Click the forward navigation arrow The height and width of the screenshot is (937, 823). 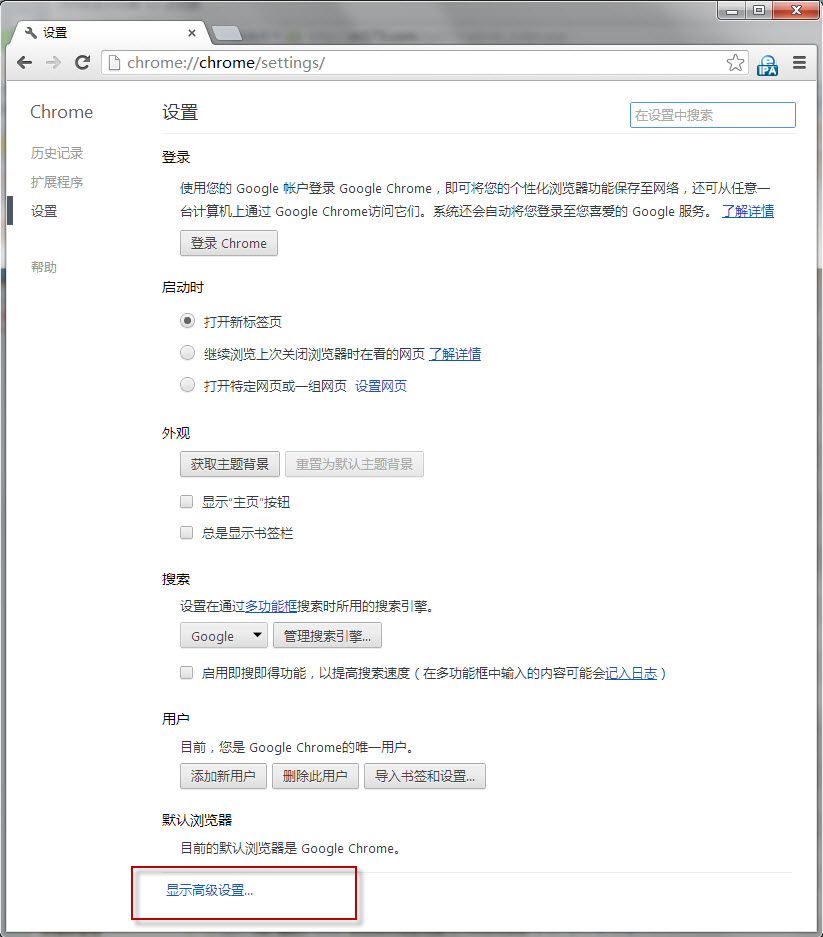[53, 63]
